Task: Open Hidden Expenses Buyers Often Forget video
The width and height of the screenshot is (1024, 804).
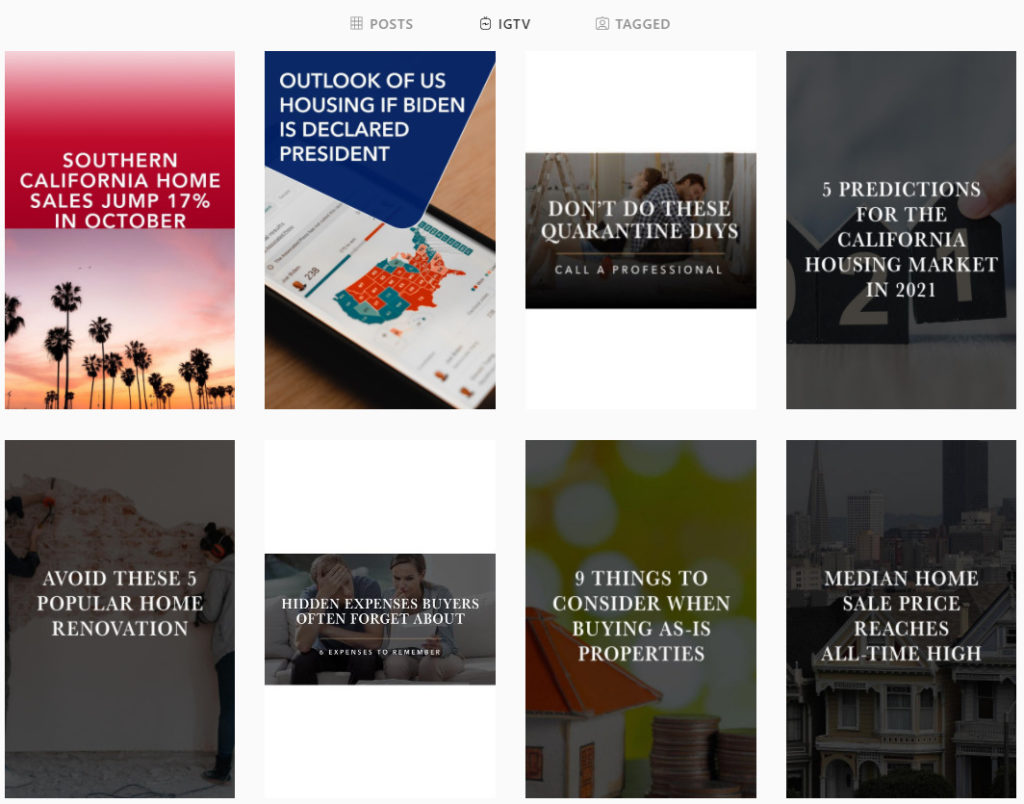Action: pos(380,619)
